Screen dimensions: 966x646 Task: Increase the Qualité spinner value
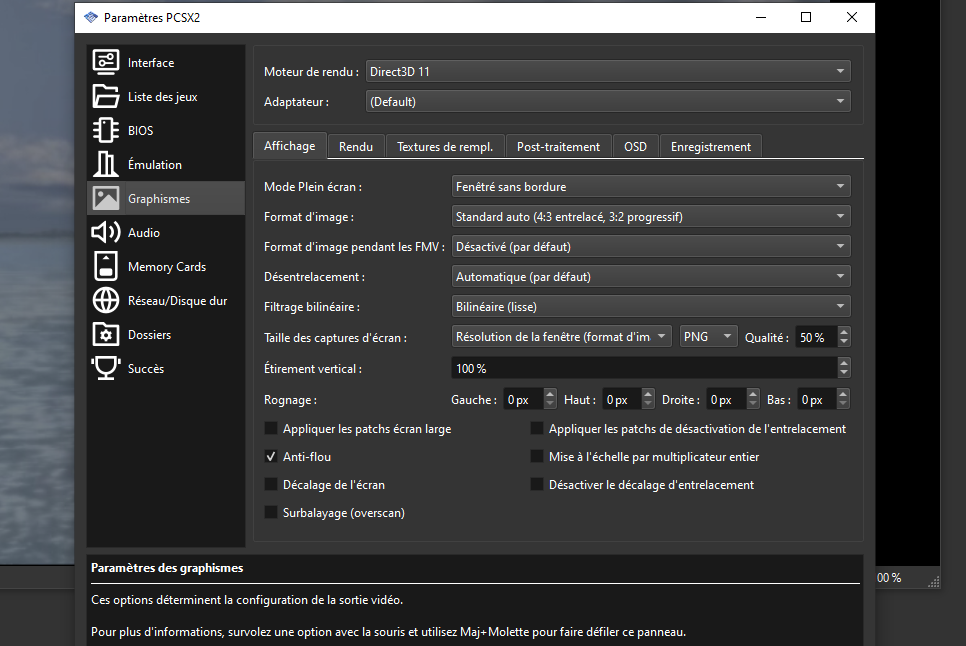click(x=844, y=332)
